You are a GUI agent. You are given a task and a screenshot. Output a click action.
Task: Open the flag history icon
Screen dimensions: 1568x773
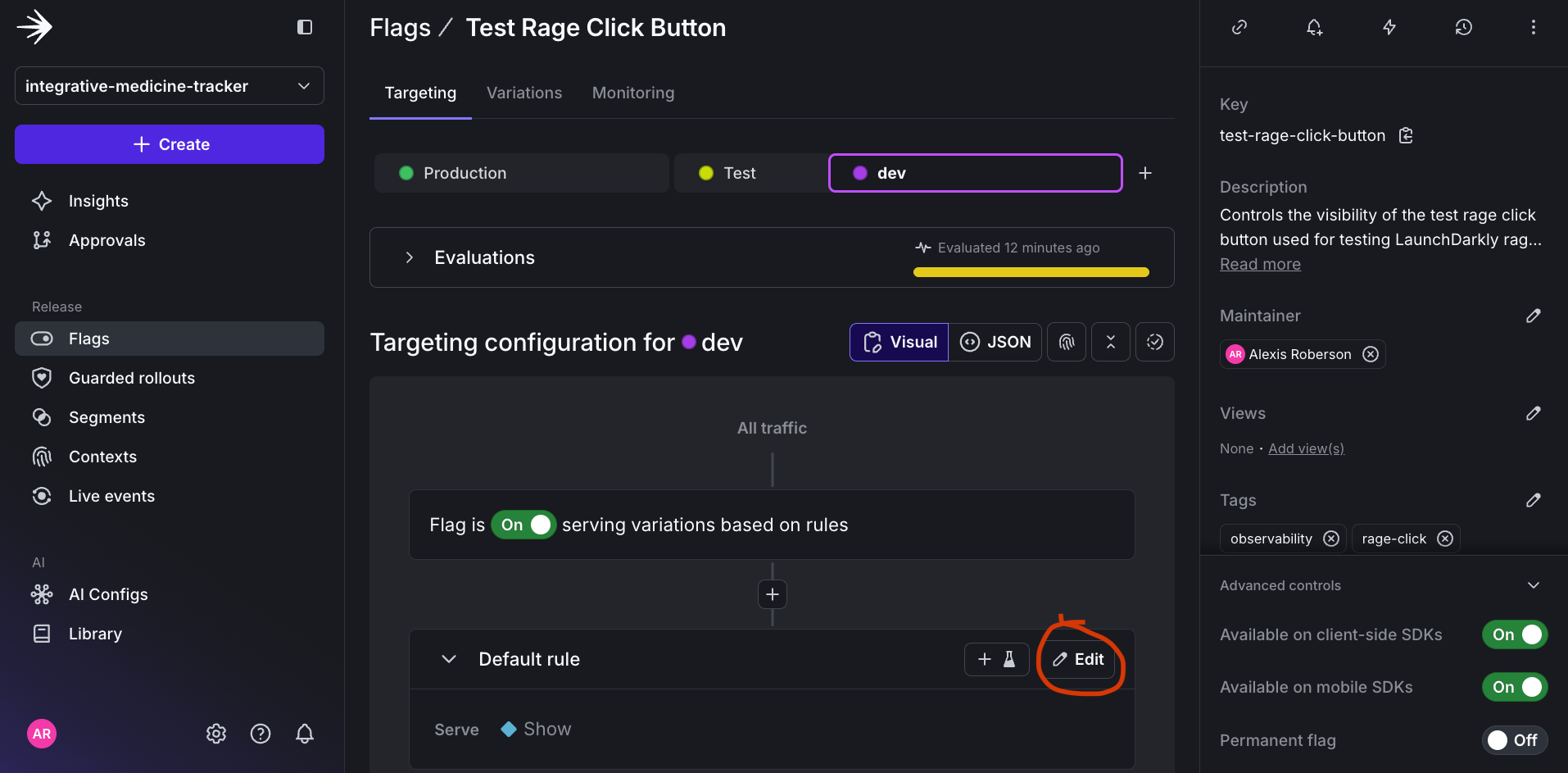pyautogui.click(x=1464, y=27)
